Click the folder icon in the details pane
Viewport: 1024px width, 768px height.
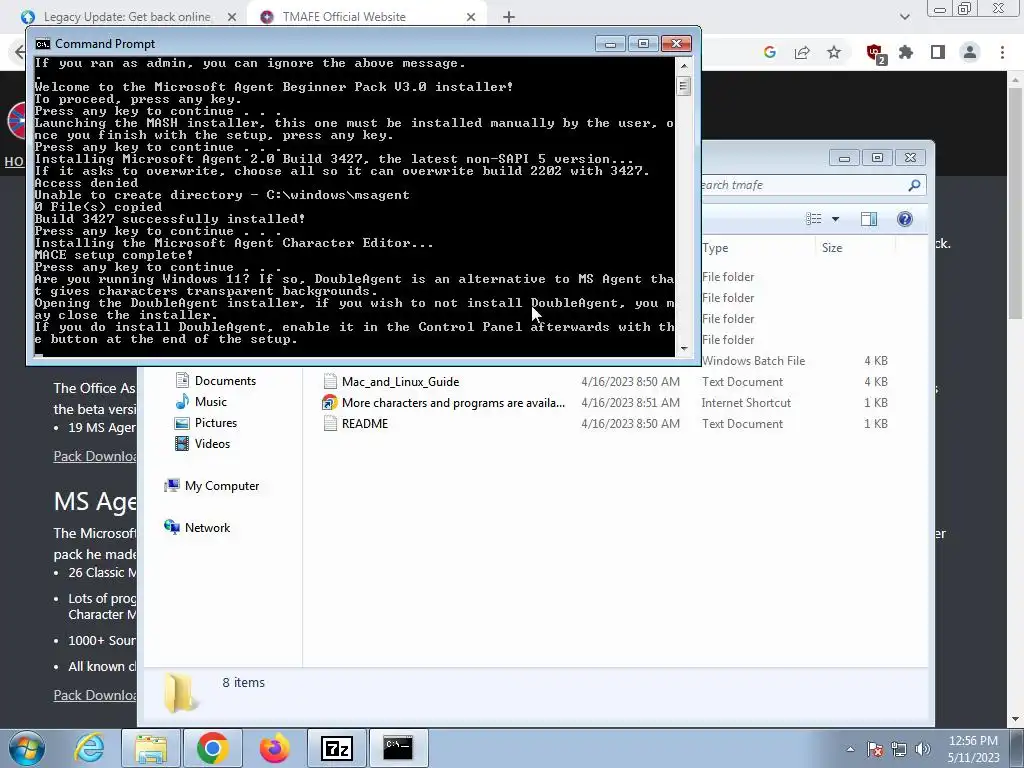[180, 694]
